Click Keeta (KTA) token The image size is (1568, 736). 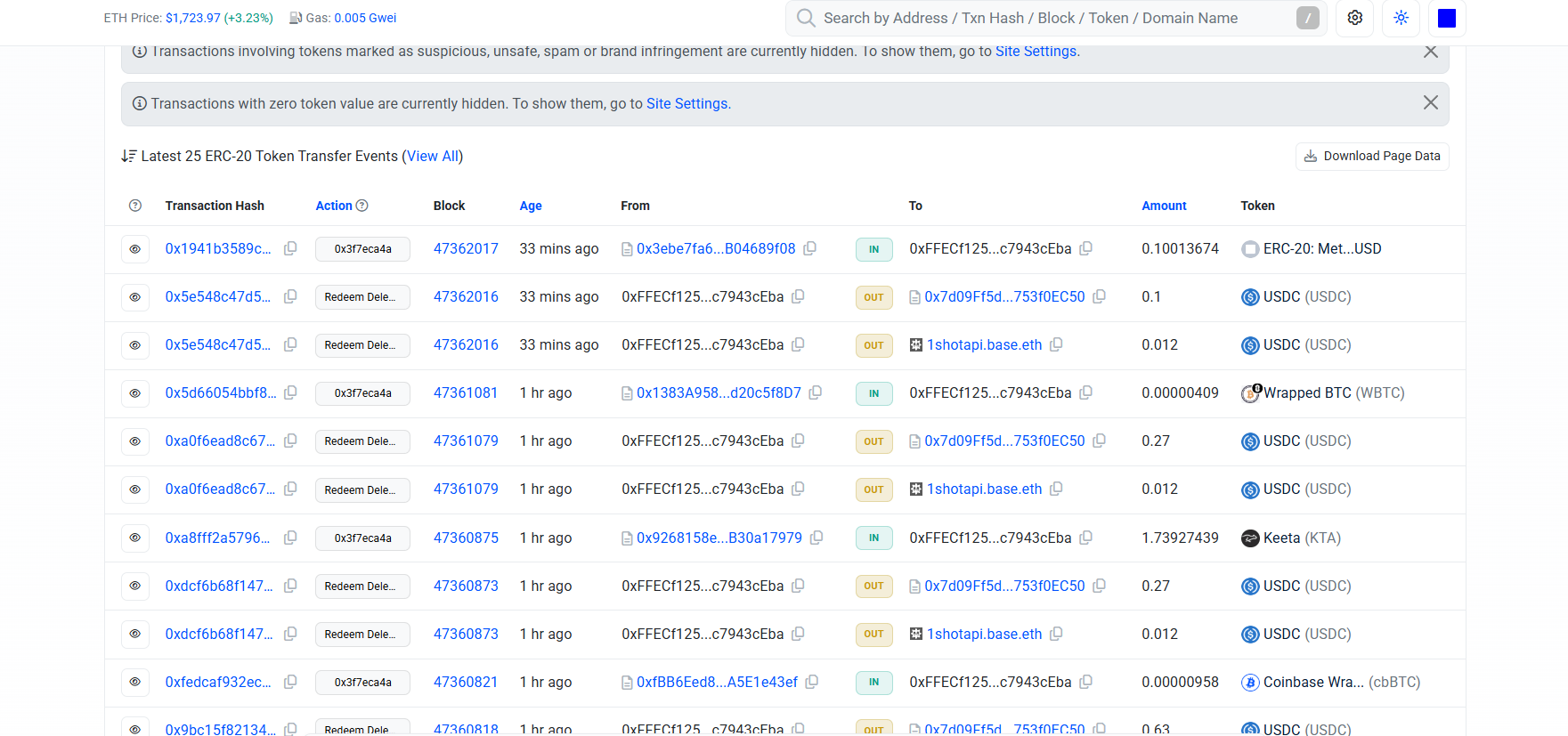tap(1302, 538)
